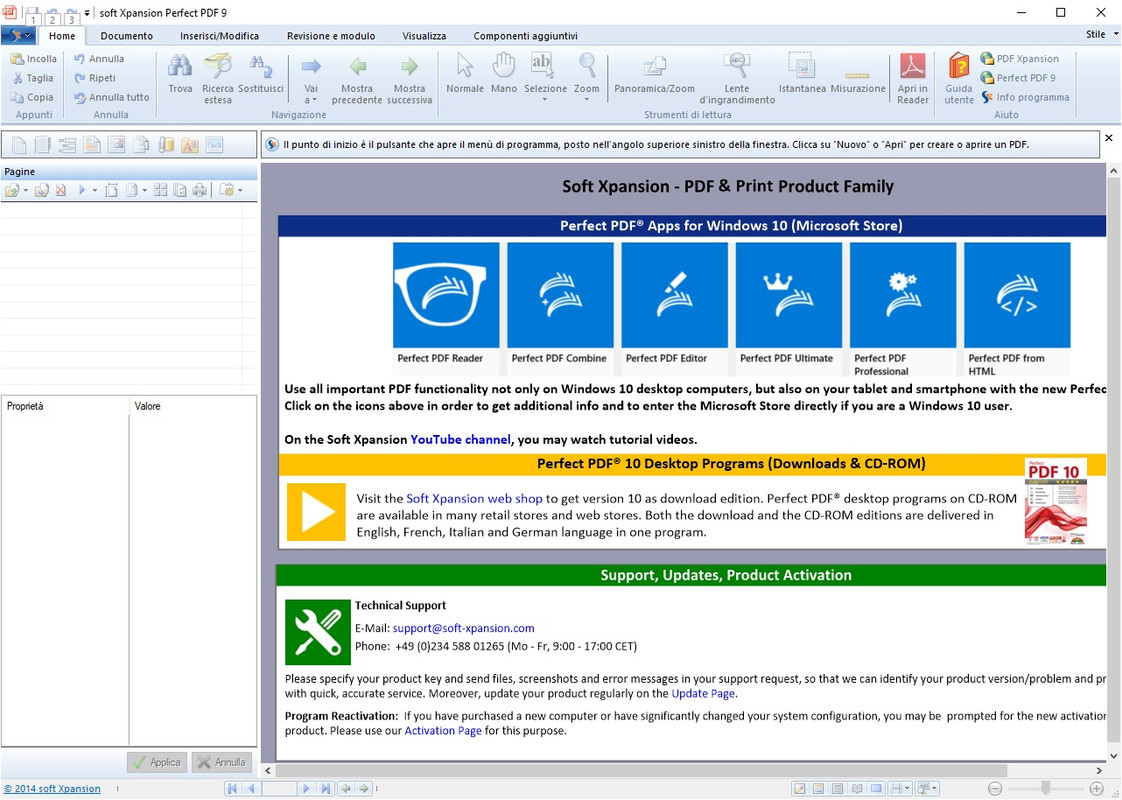Click the © 2014 soft Xpansion link
The width and height of the screenshot is (1122, 800).
[52, 789]
